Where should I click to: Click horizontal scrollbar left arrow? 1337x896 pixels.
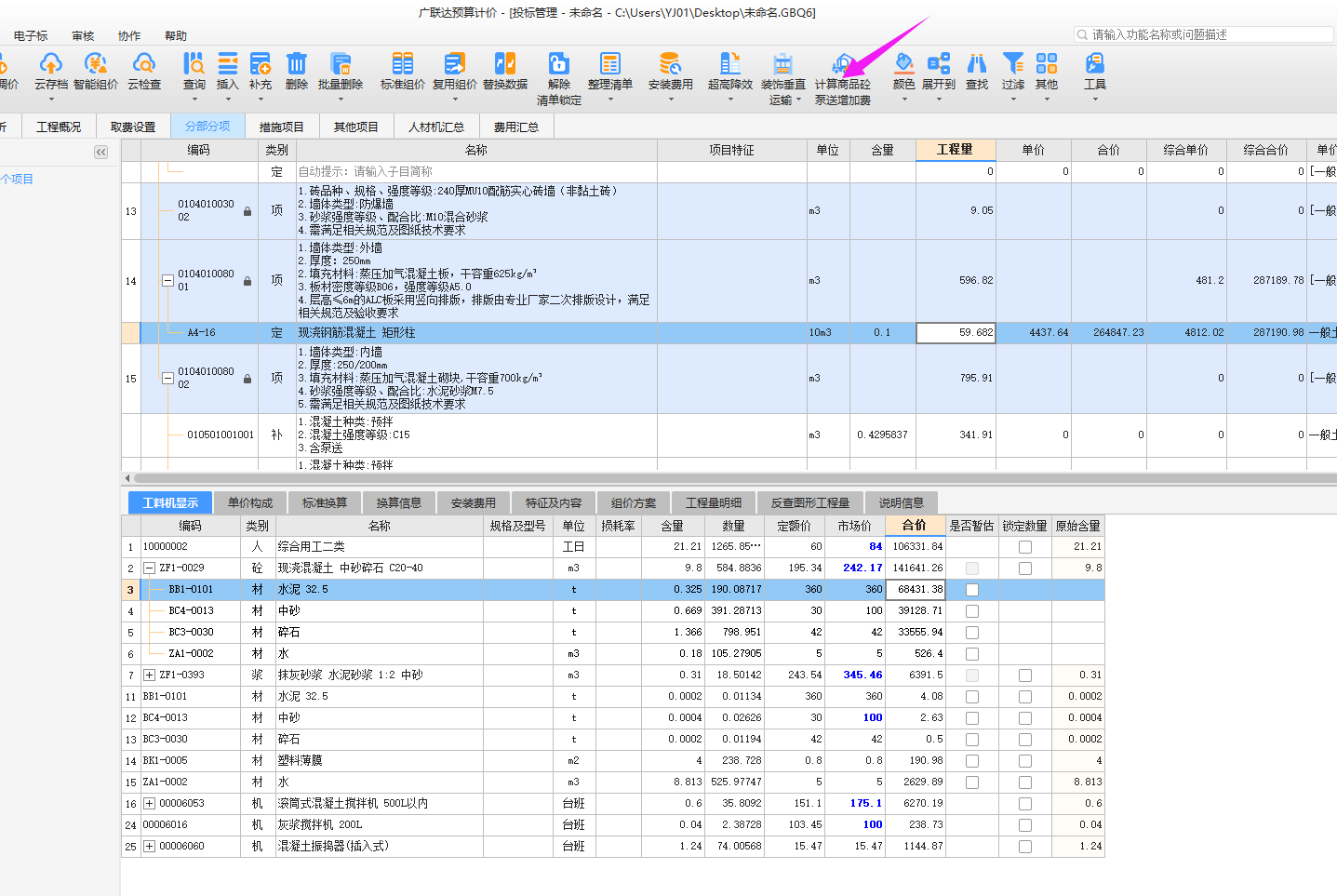tap(127, 478)
